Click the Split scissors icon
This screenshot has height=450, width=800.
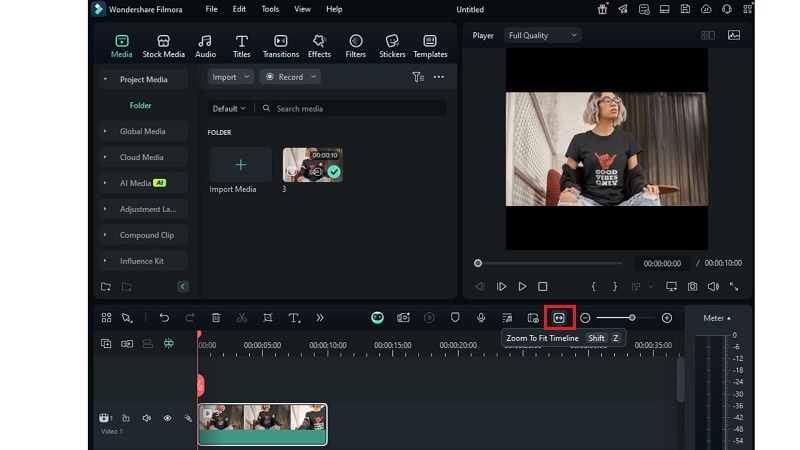point(242,318)
